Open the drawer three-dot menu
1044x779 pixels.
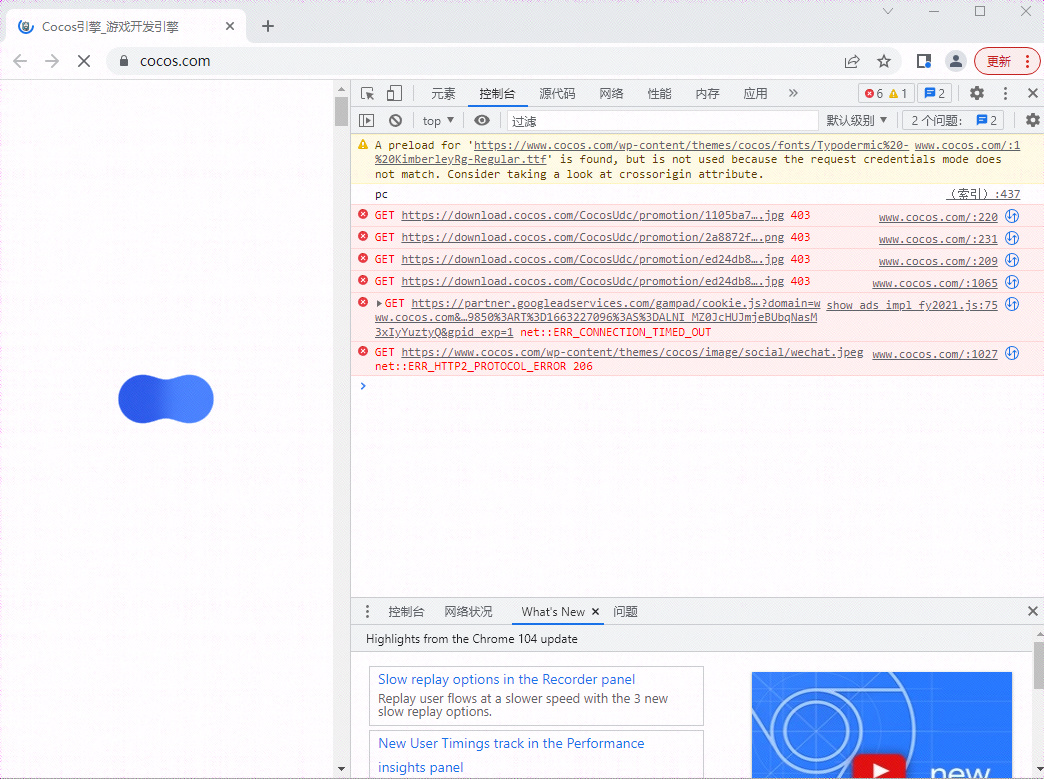pyautogui.click(x=367, y=611)
